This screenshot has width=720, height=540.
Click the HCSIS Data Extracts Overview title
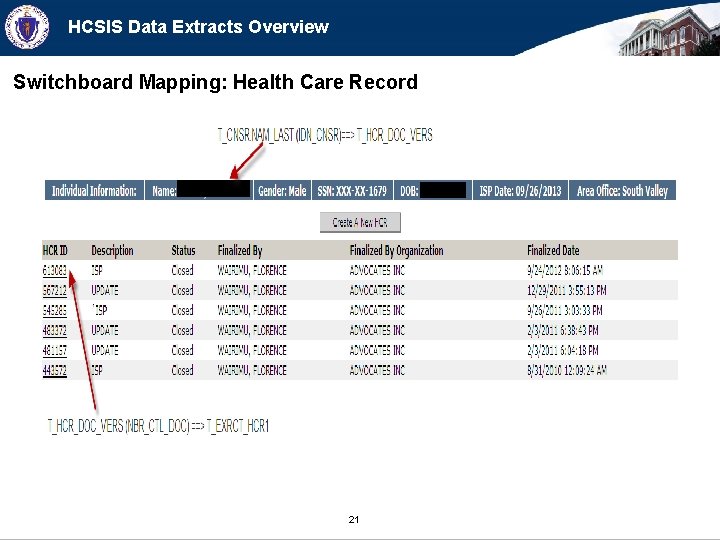coord(198,27)
